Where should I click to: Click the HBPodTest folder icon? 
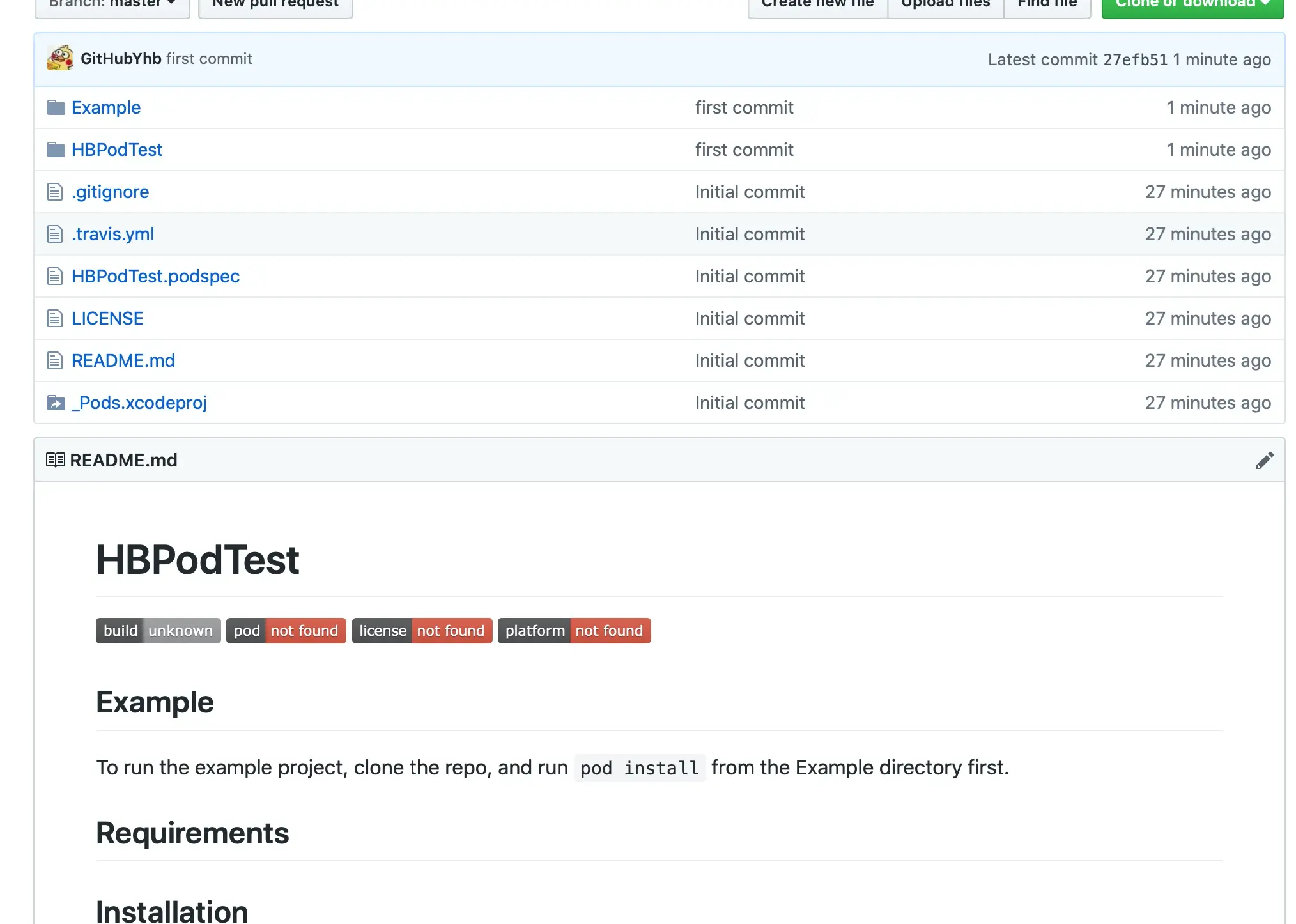(x=56, y=150)
